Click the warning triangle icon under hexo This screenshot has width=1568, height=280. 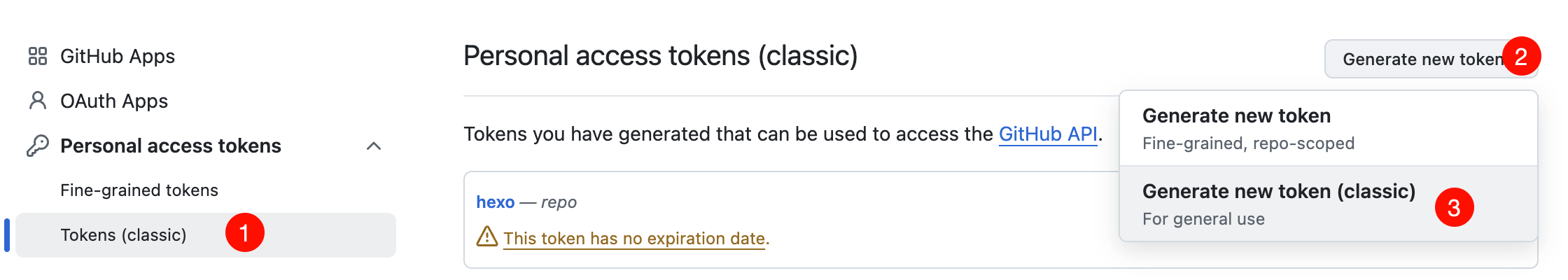486,237
